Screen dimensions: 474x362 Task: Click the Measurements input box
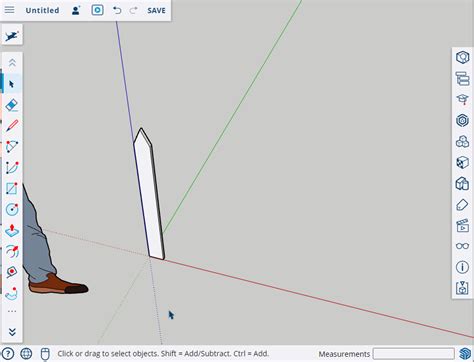point(413,354)
